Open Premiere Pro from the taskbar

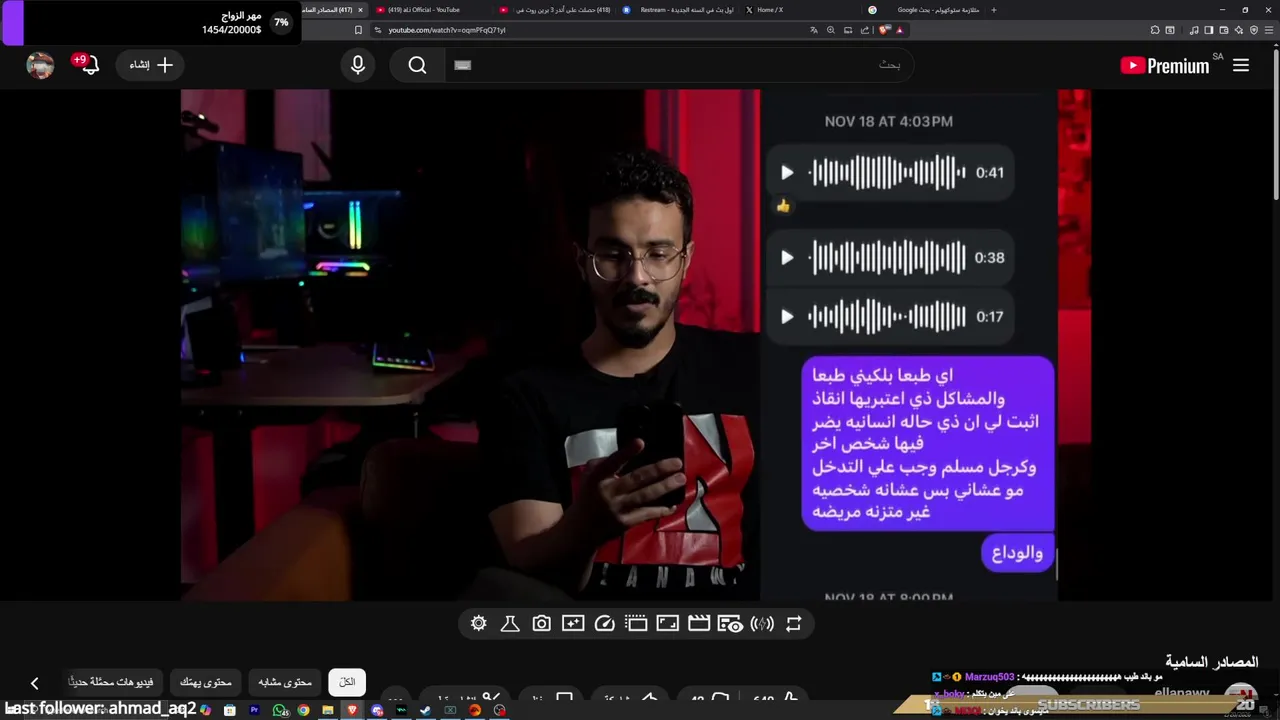(x=254, y=710)
